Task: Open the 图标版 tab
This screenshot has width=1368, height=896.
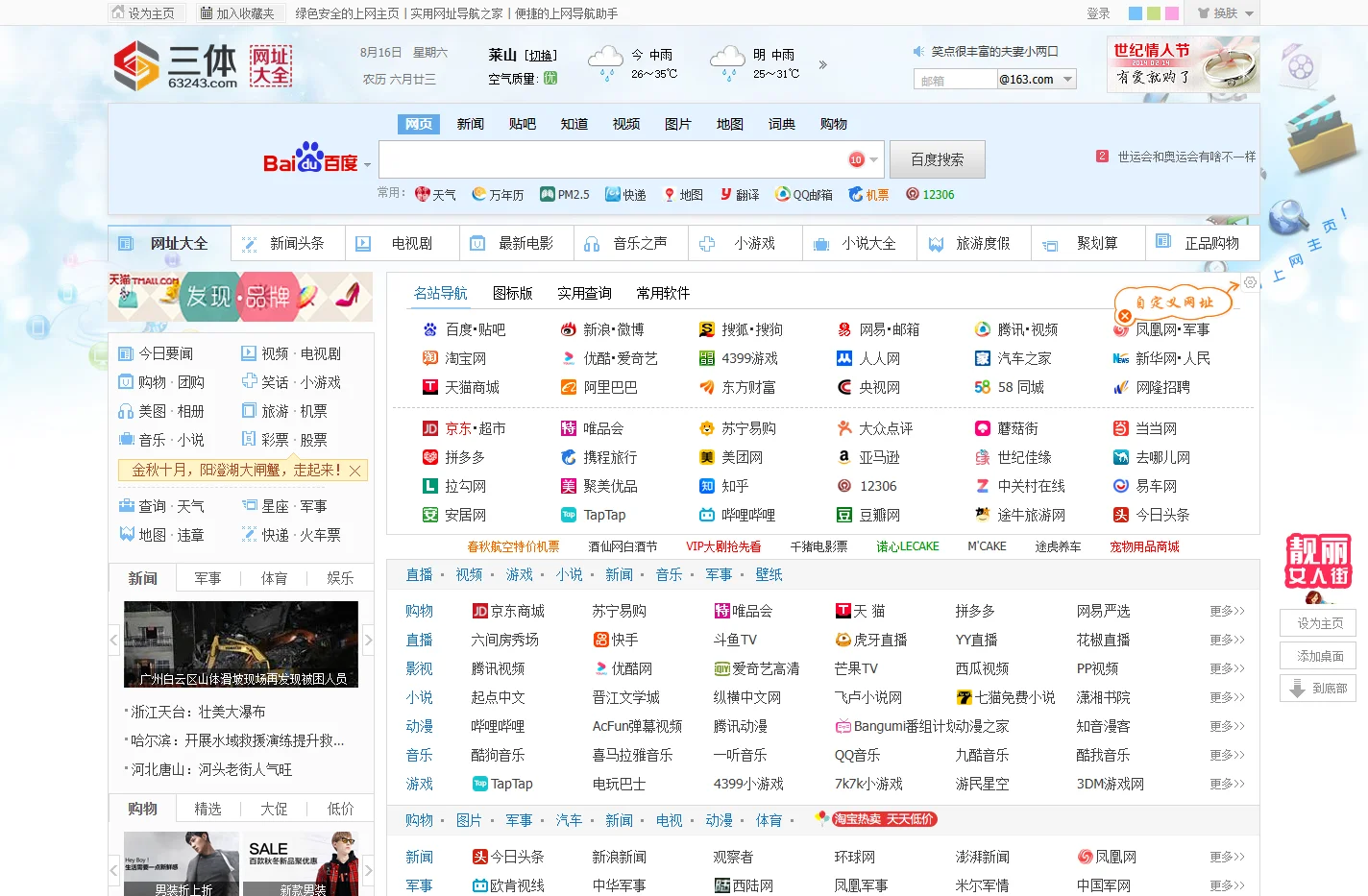Action: pyautogui.click(x=512, y=293)
